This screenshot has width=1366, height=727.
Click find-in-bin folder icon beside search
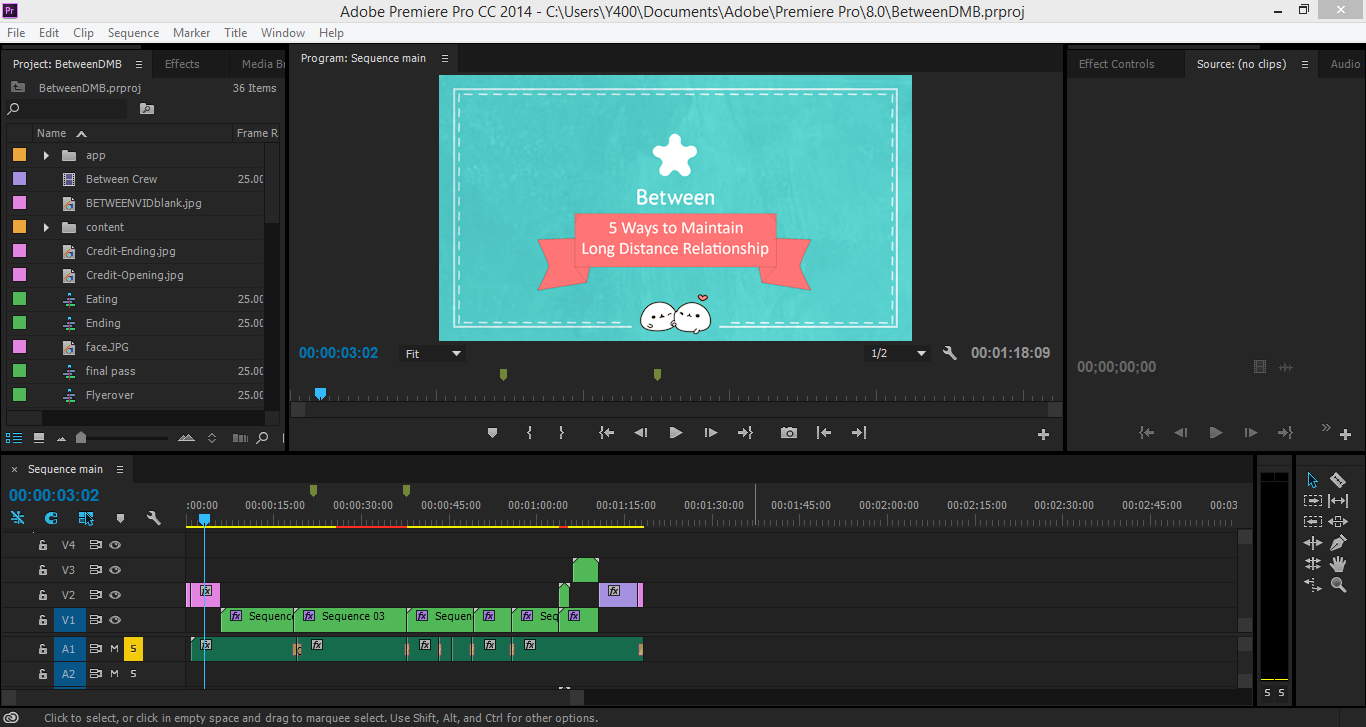(147, 109)
